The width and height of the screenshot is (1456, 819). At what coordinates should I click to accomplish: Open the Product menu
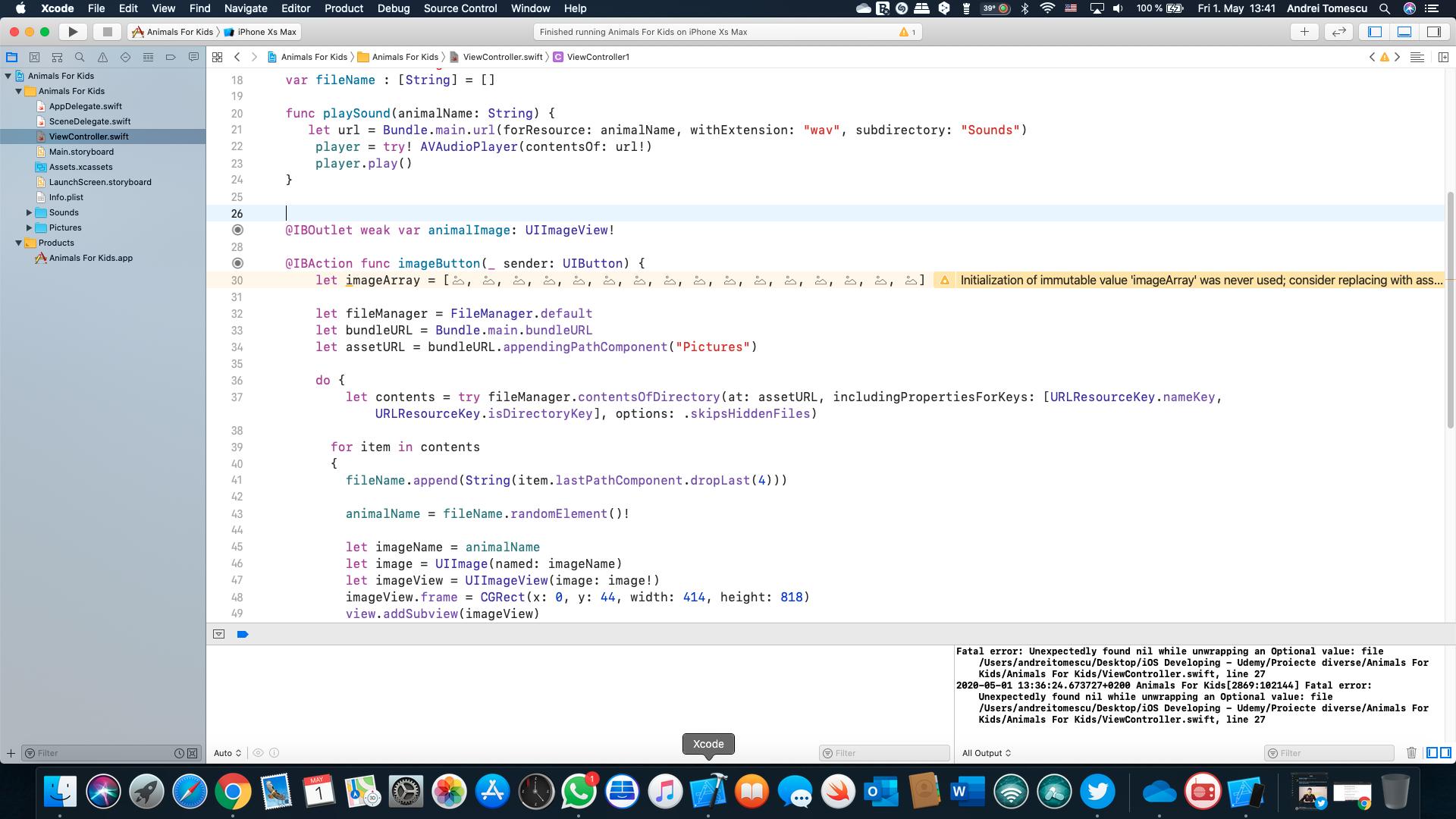pos(344,8)
